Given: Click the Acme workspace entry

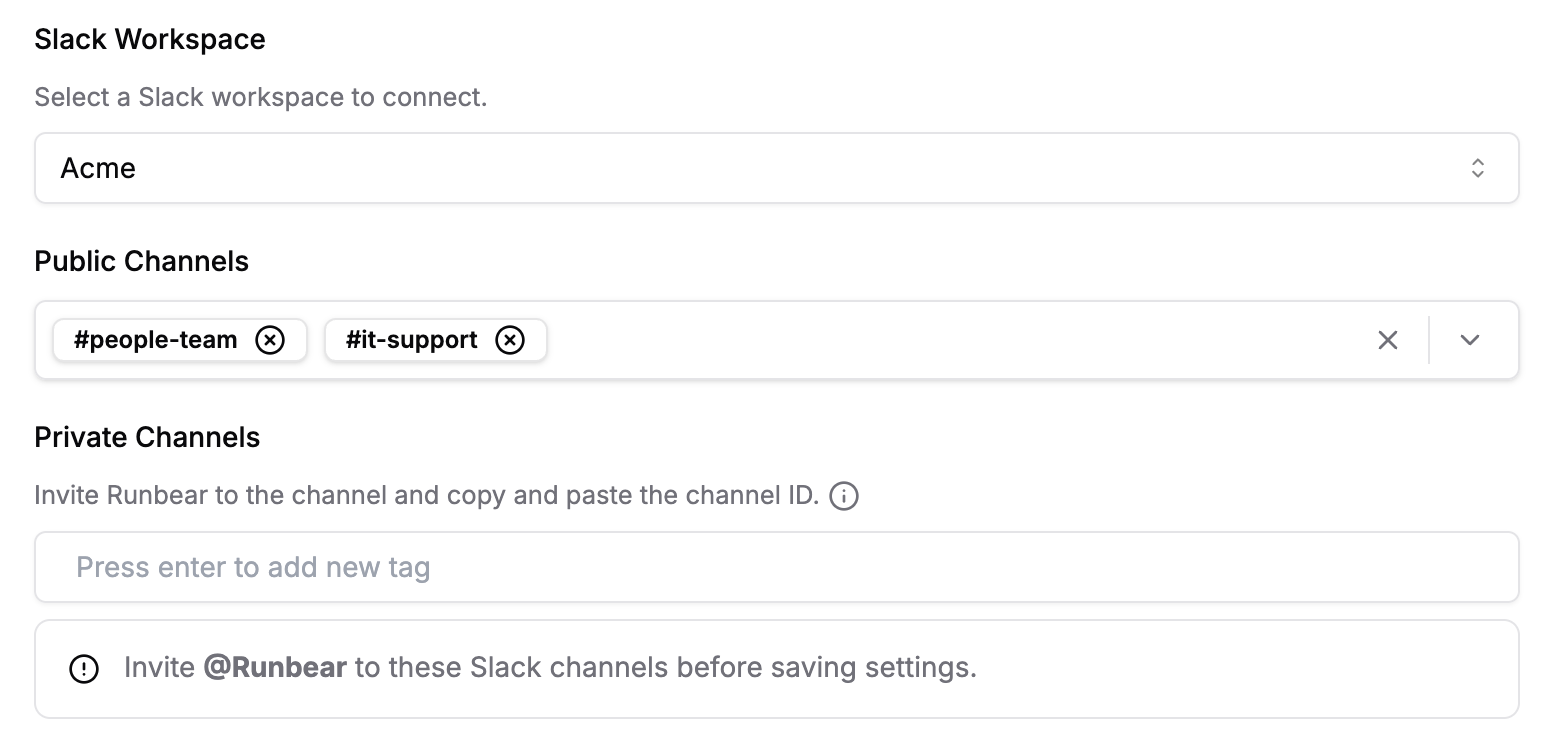Looking at the screenshot, I should pos(98,168).
